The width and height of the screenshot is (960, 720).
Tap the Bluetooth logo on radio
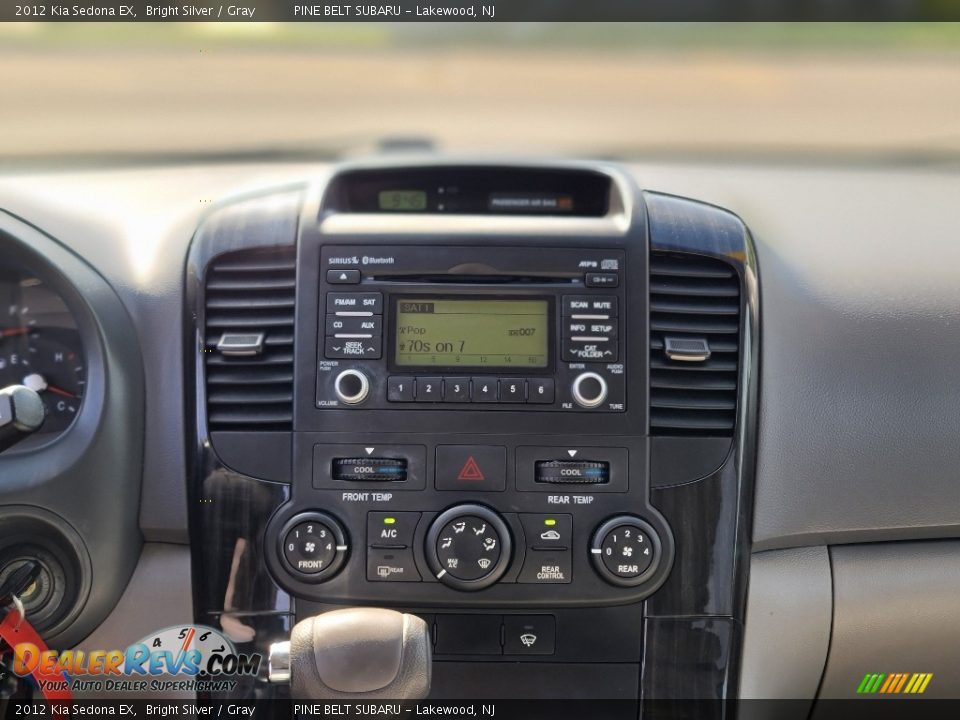(x=378, y=260)
